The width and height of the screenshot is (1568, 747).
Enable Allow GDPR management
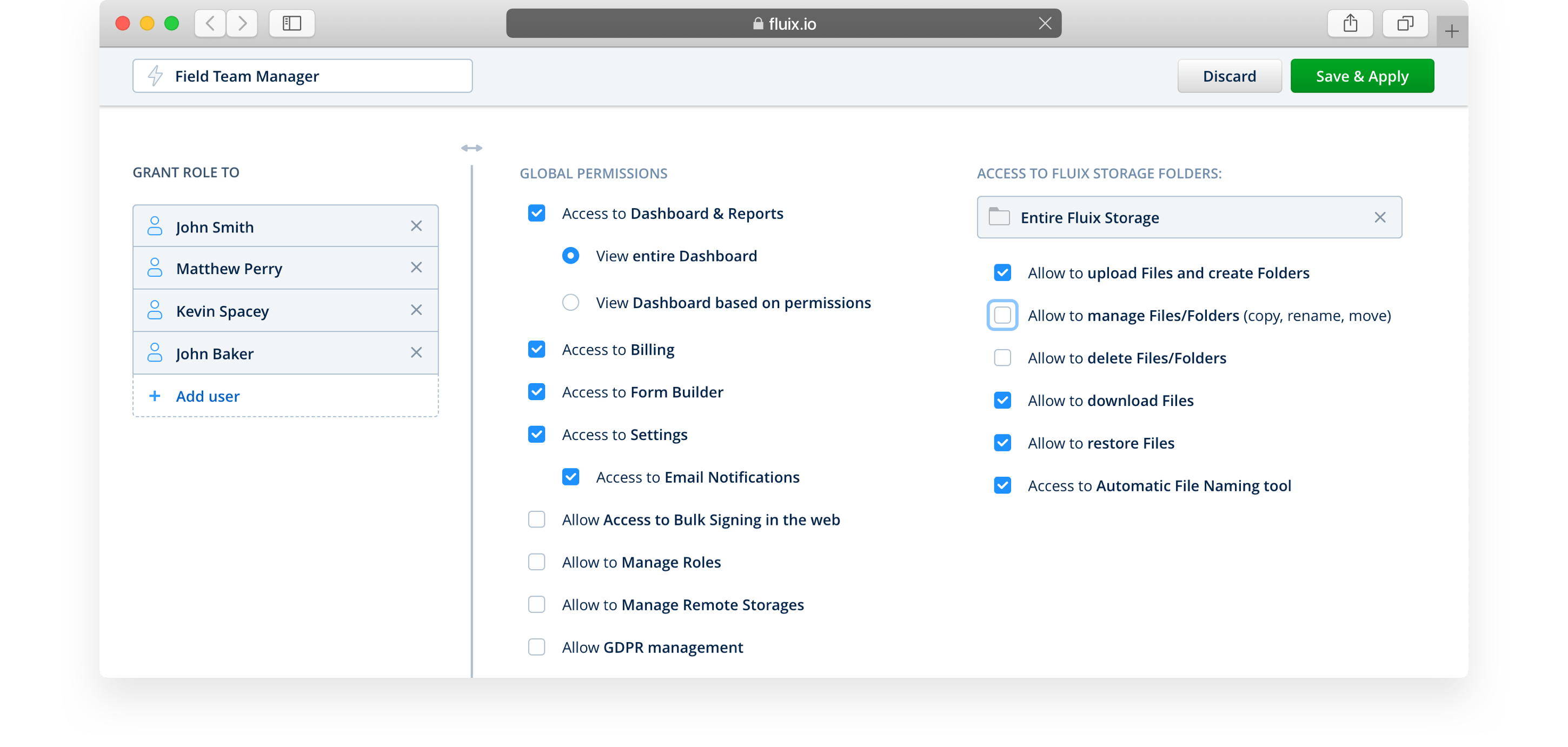(536, 647)
